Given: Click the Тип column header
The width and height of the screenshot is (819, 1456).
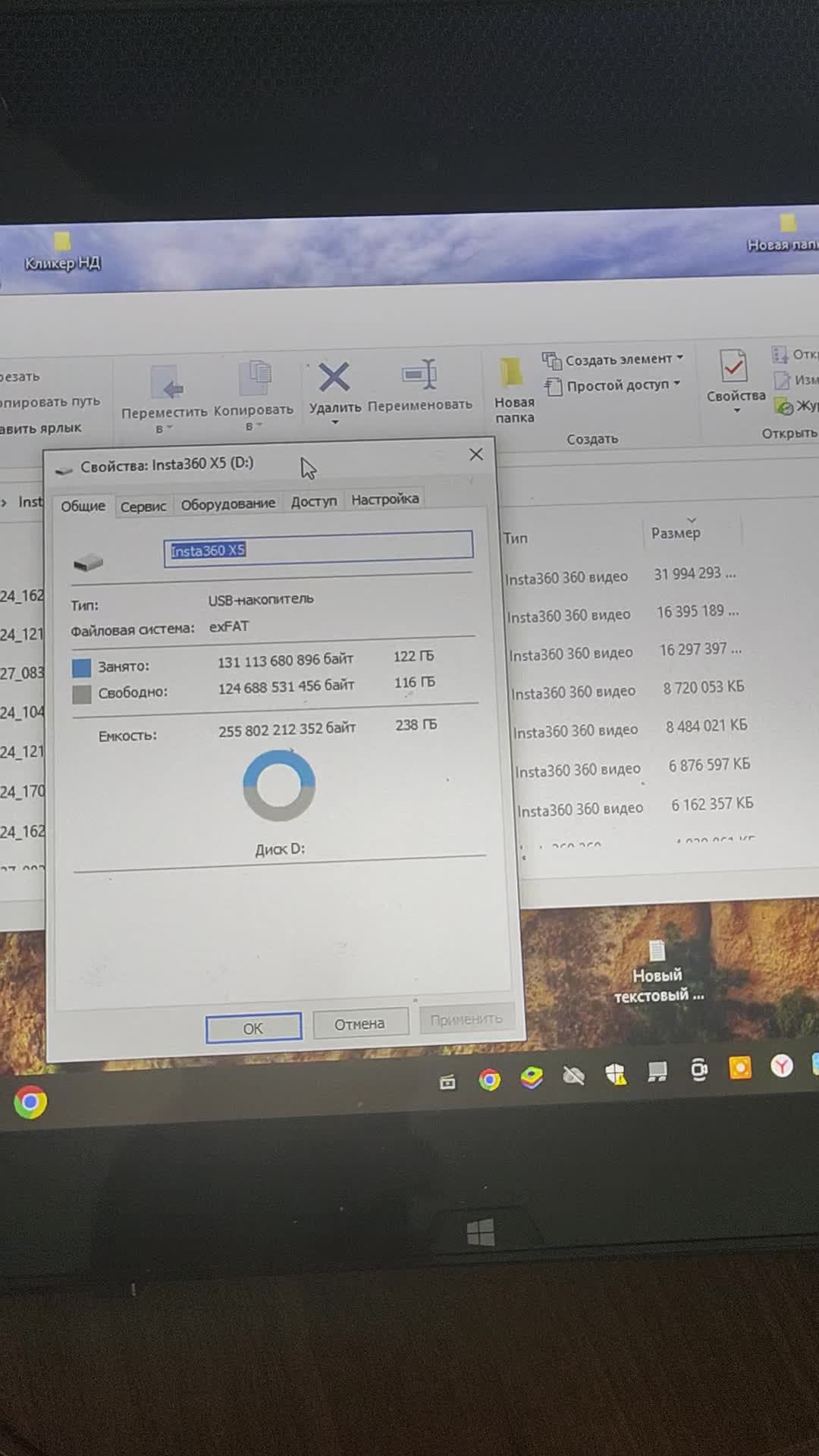Looking at the screenshot, I should (516, 538).
